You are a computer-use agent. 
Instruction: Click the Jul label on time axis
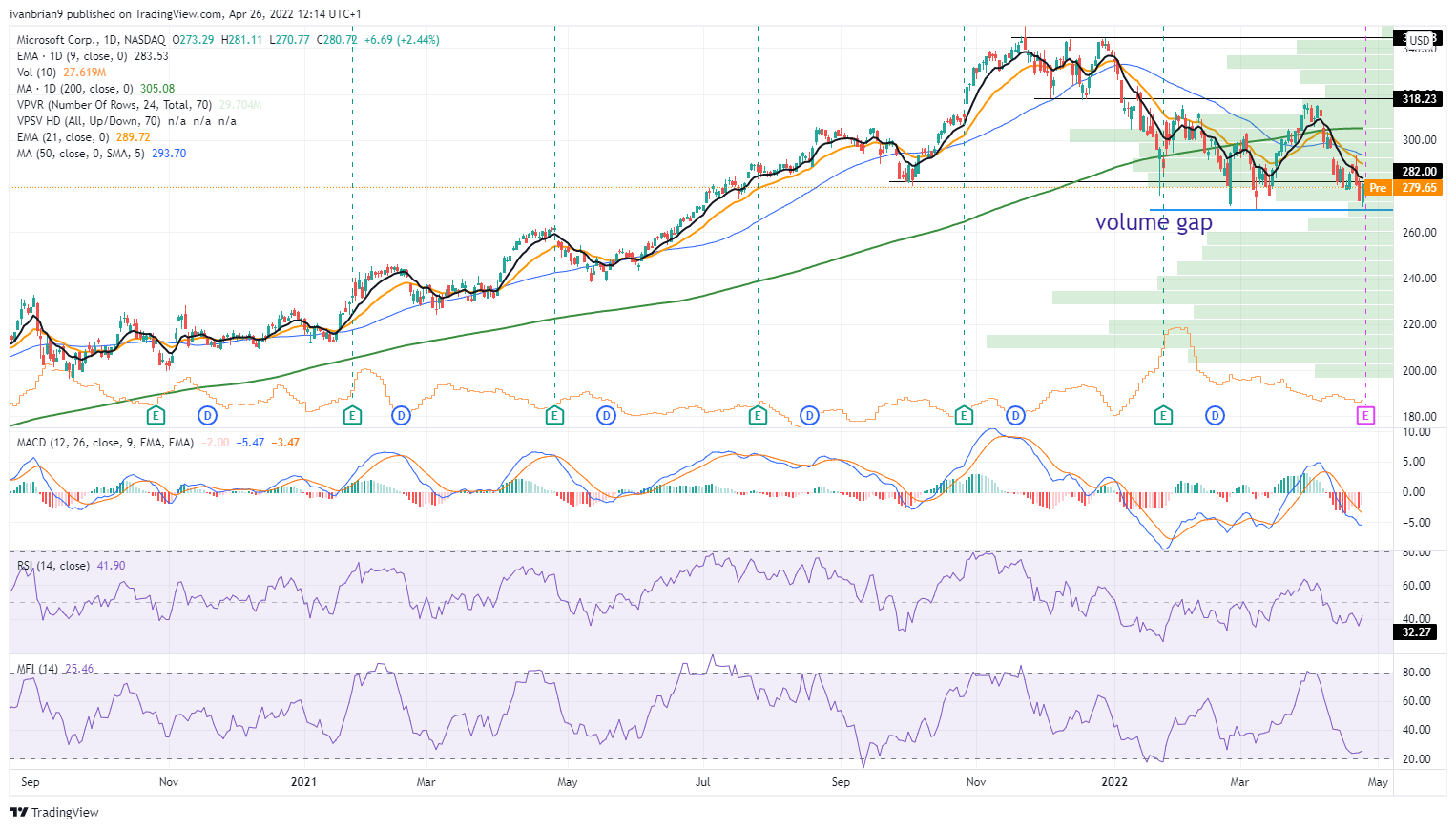pos(703,782)
